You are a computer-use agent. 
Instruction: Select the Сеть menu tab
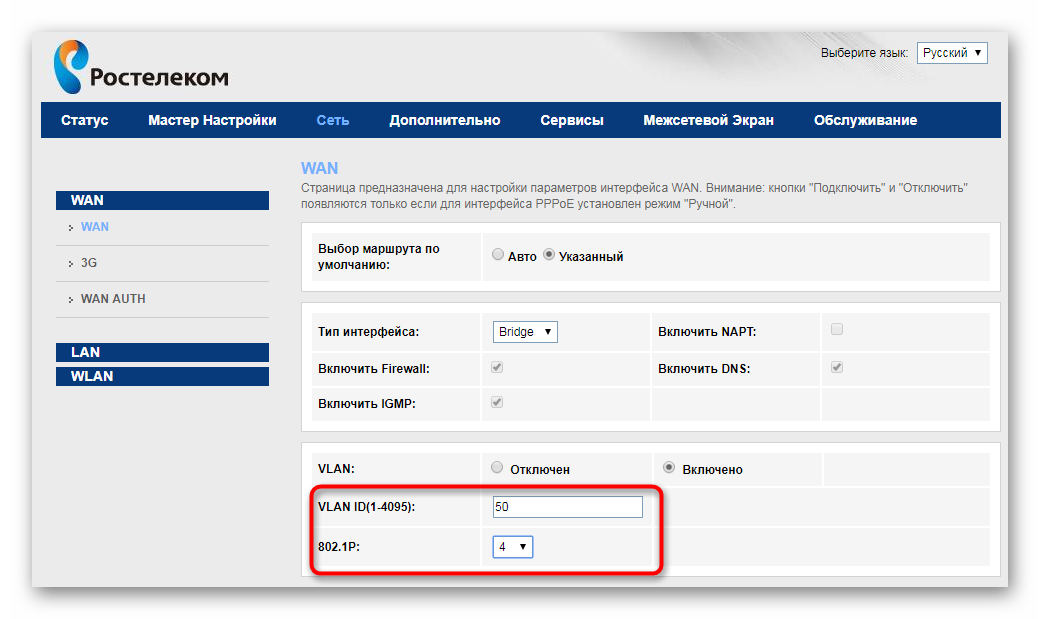(x=332, y=120)
